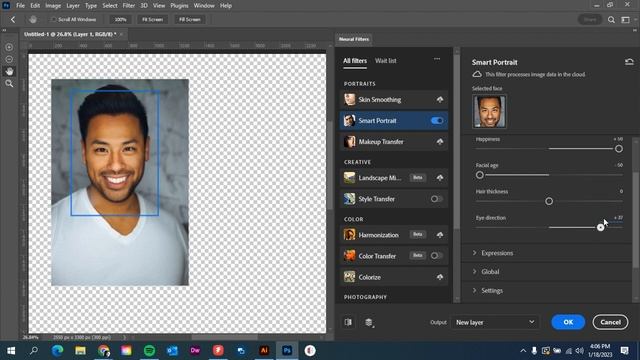Open Adobe Illustrator from taskbar

(264, 351)
